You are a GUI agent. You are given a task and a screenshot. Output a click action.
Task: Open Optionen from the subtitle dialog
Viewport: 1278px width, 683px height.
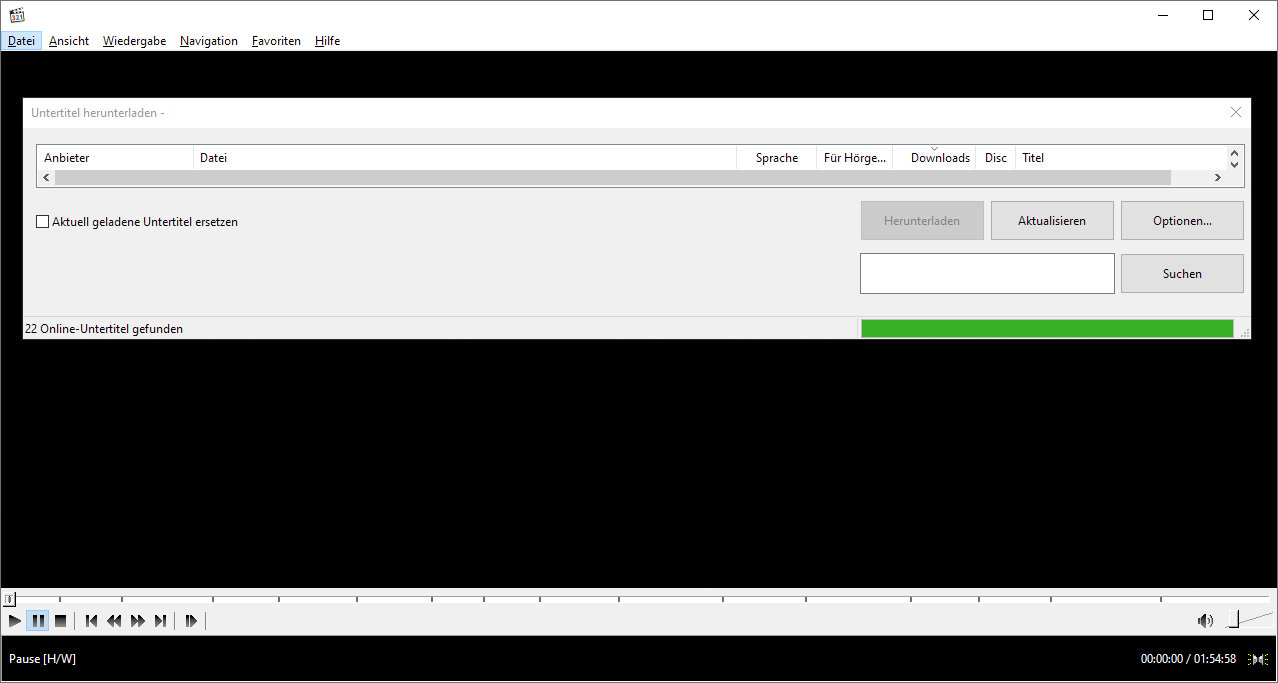coord(1182,220)
